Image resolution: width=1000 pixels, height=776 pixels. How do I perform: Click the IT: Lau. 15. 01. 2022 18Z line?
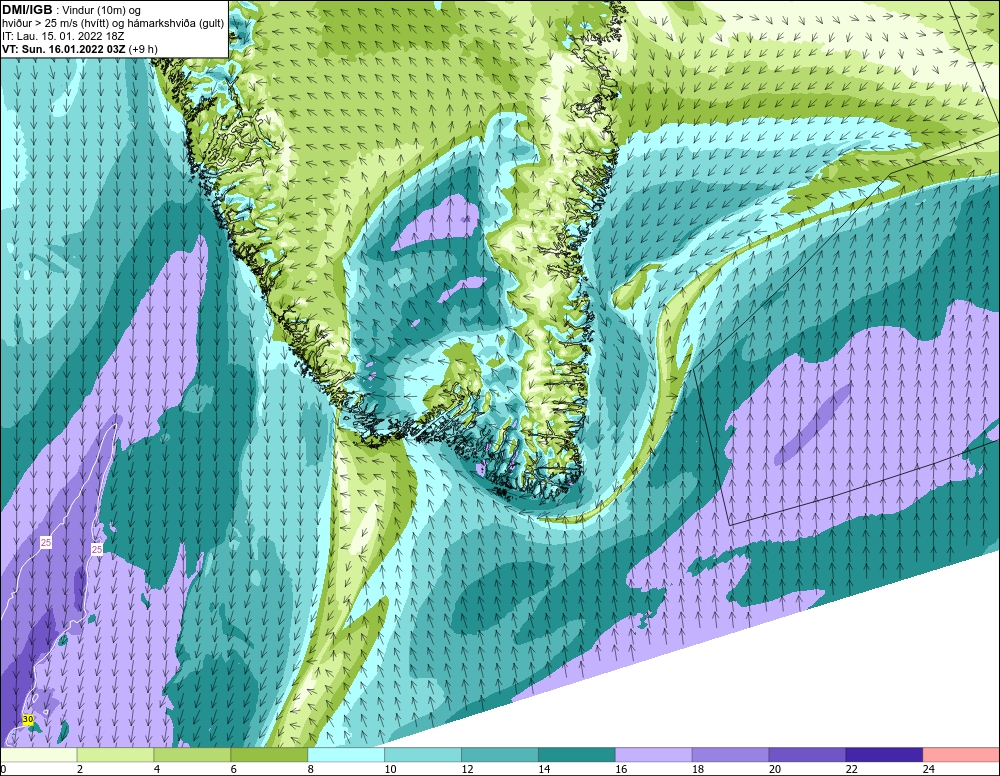(x=63, y=36)
